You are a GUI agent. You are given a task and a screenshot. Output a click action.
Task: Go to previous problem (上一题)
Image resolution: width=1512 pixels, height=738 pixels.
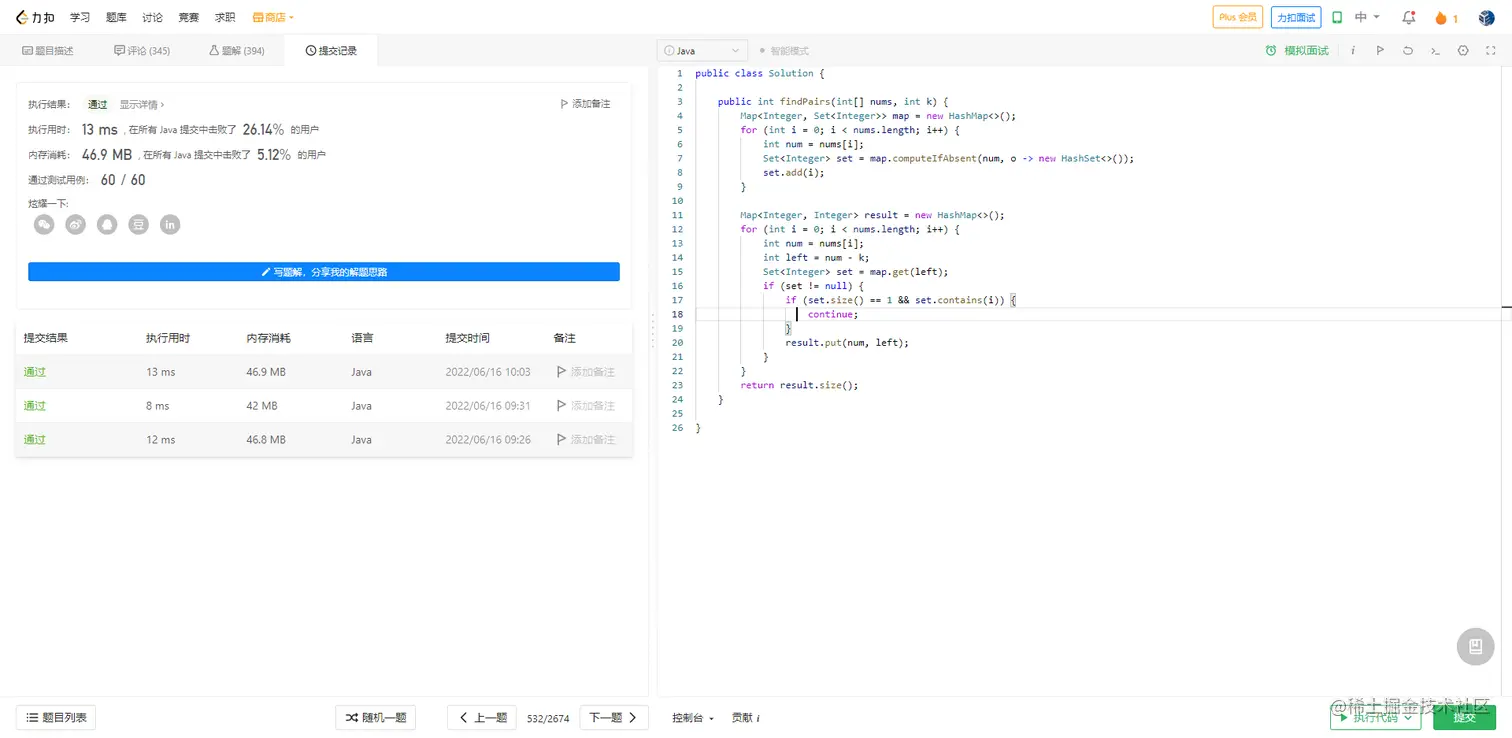point(482,717)
